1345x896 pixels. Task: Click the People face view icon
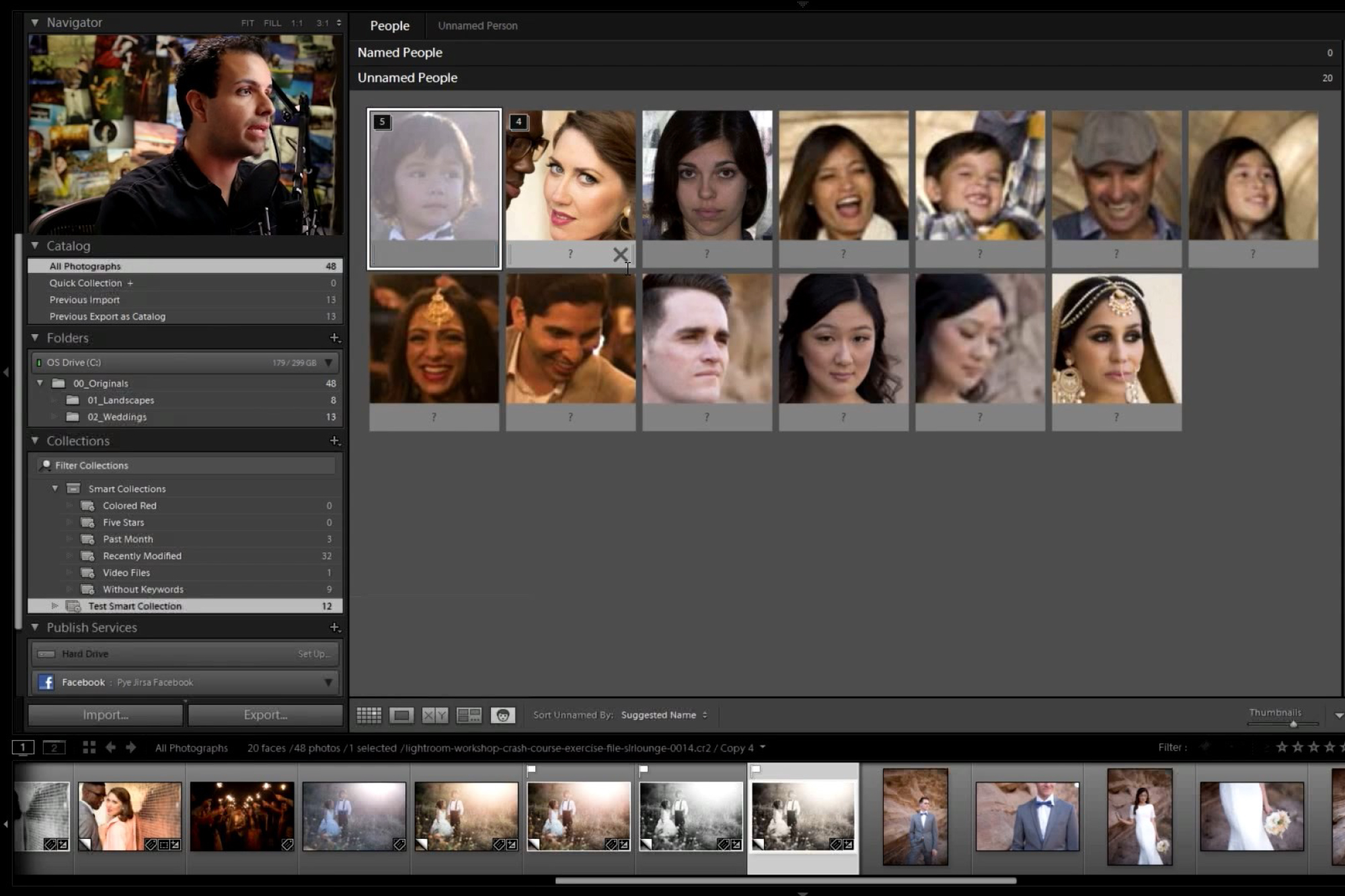tap(503, 715)
